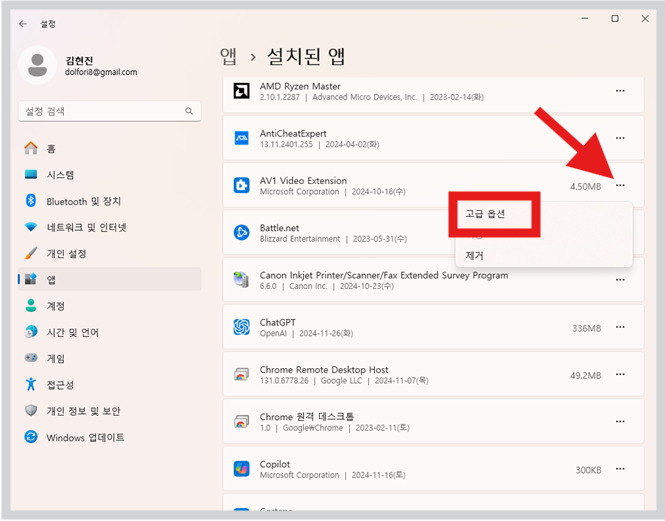Open 시간 및 언어 settings
Viewport: 665px width, 521px height.
(x=109, y=332)
